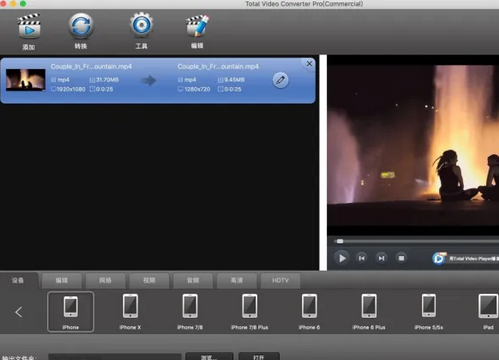Click the conversion arrow between source and output
Screen dimensions: 499x360
149,80
